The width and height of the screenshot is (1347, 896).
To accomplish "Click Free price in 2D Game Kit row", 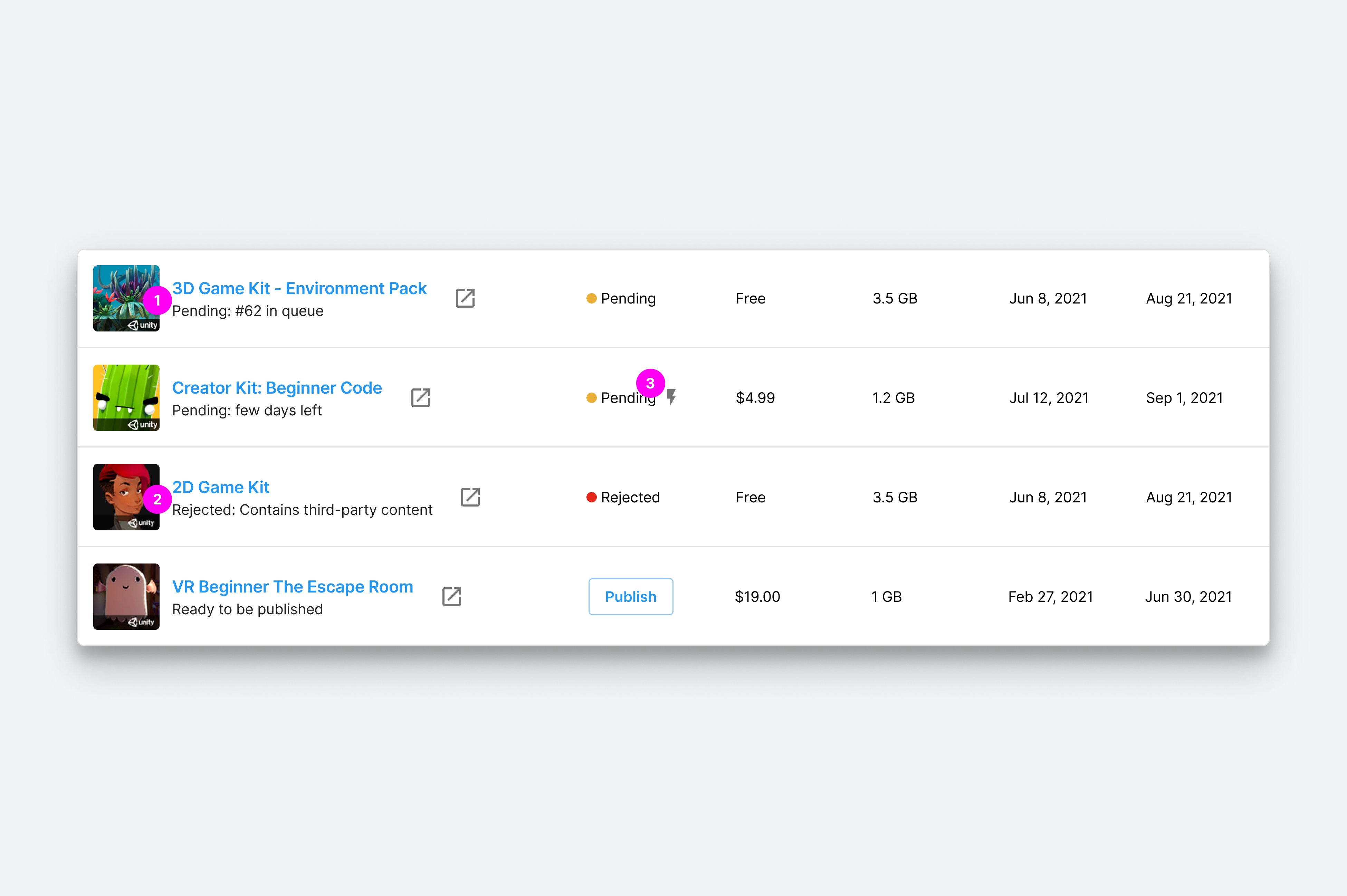I will point(751,497).
